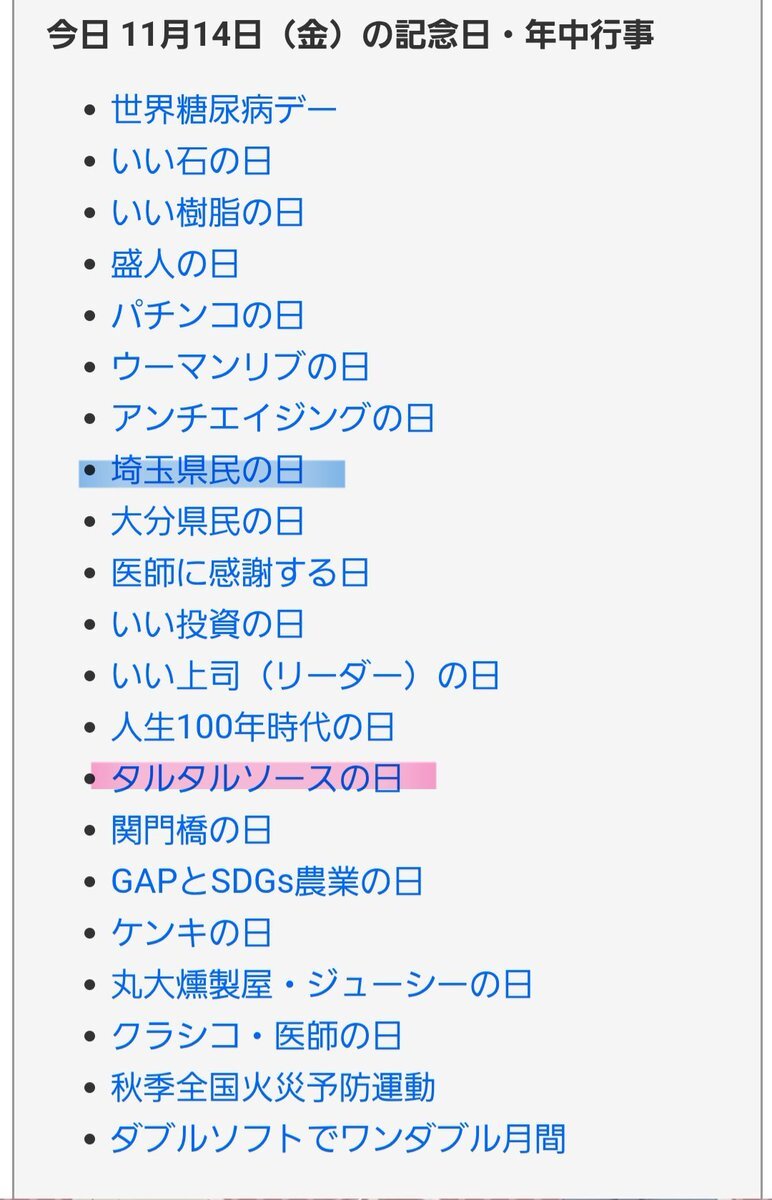Open the 世界糖尿病デー link

pos(224,109)
